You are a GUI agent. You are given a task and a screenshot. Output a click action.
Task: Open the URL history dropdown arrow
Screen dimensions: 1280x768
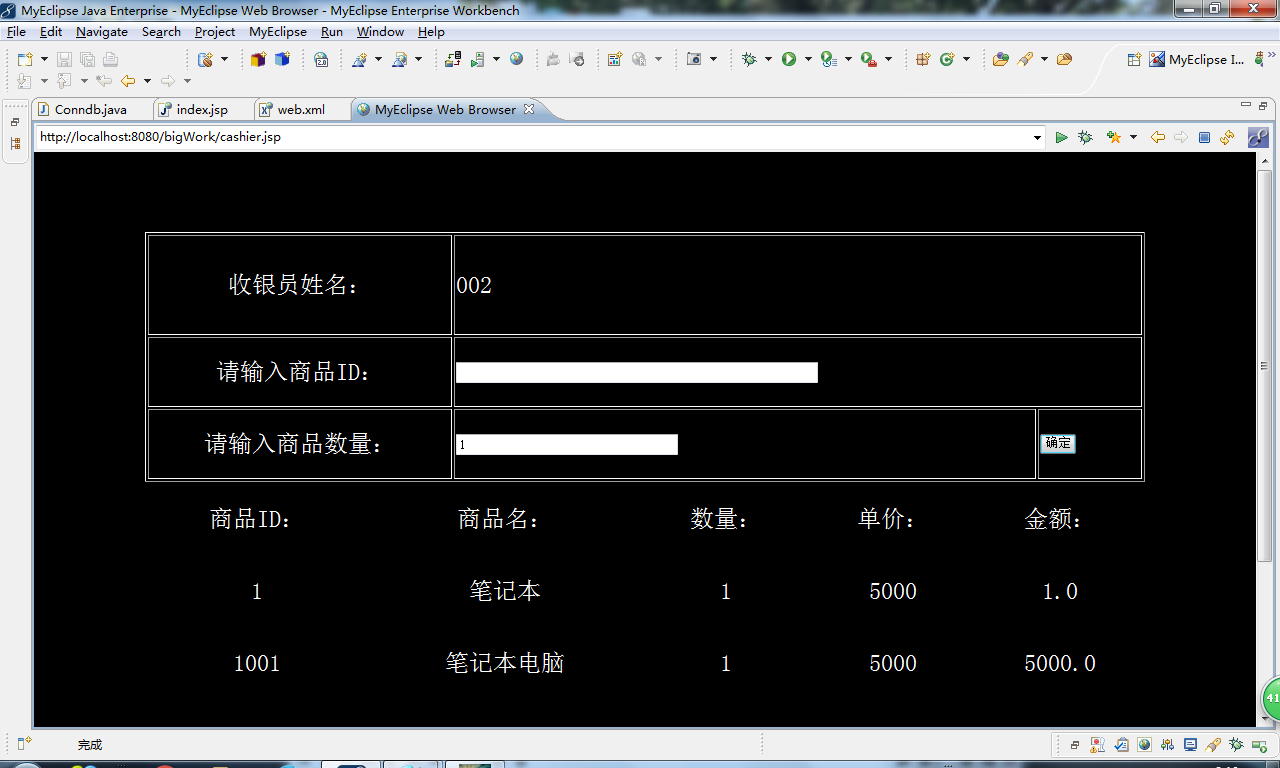coord(1038,138)
